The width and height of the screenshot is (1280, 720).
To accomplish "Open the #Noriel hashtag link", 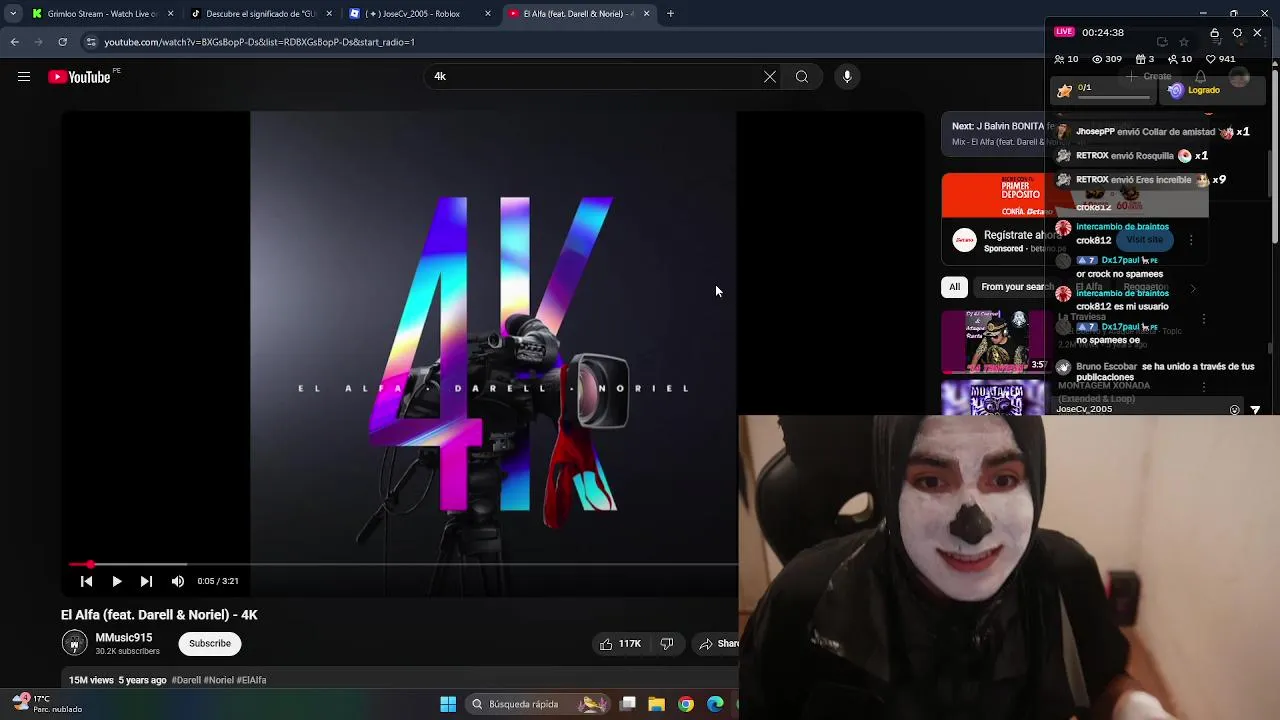I will (220, 680).
